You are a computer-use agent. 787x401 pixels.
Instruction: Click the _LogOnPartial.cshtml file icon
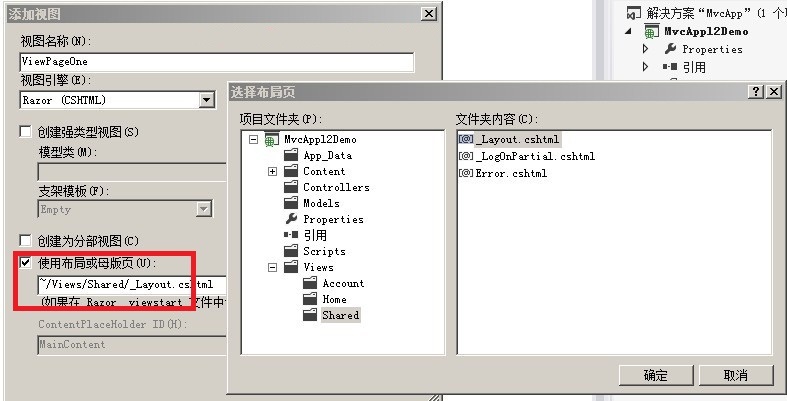[x=465, y=156]
